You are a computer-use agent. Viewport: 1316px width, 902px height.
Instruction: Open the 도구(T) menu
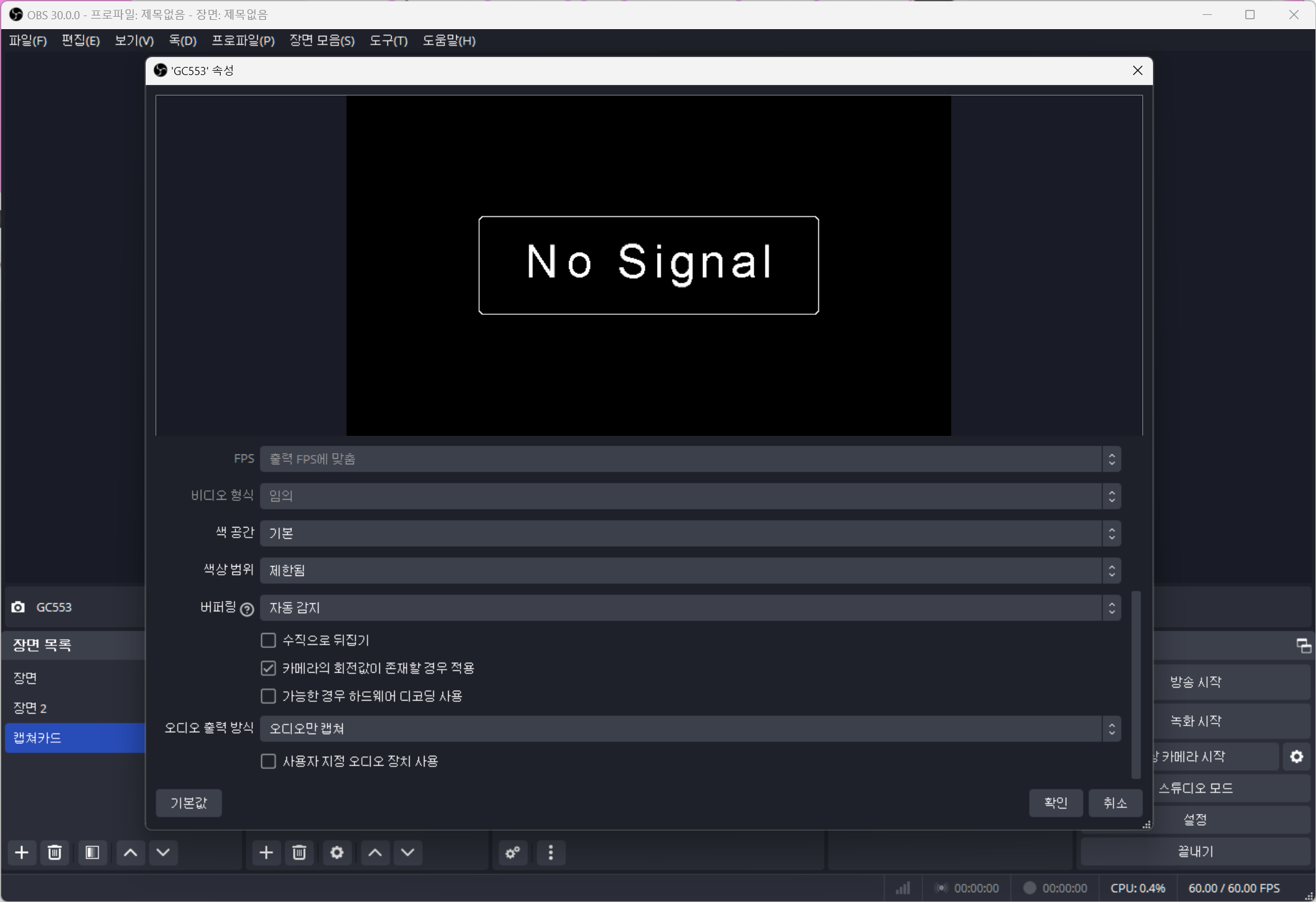tap(388, 40)
